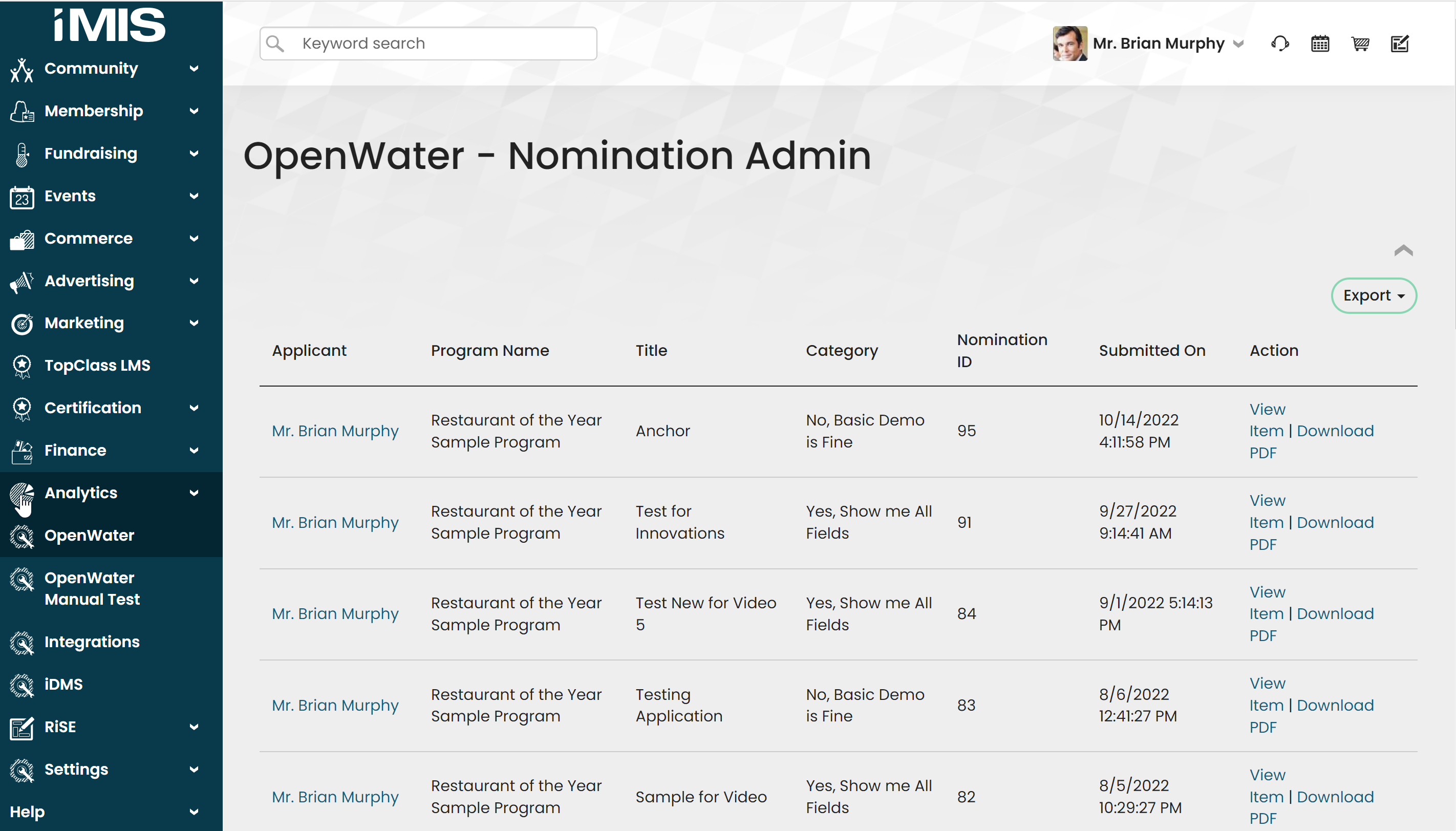Click the 'Test for Innovations' title cell
The width and height of the screenshot is (1456, 831).
[679, 522]
